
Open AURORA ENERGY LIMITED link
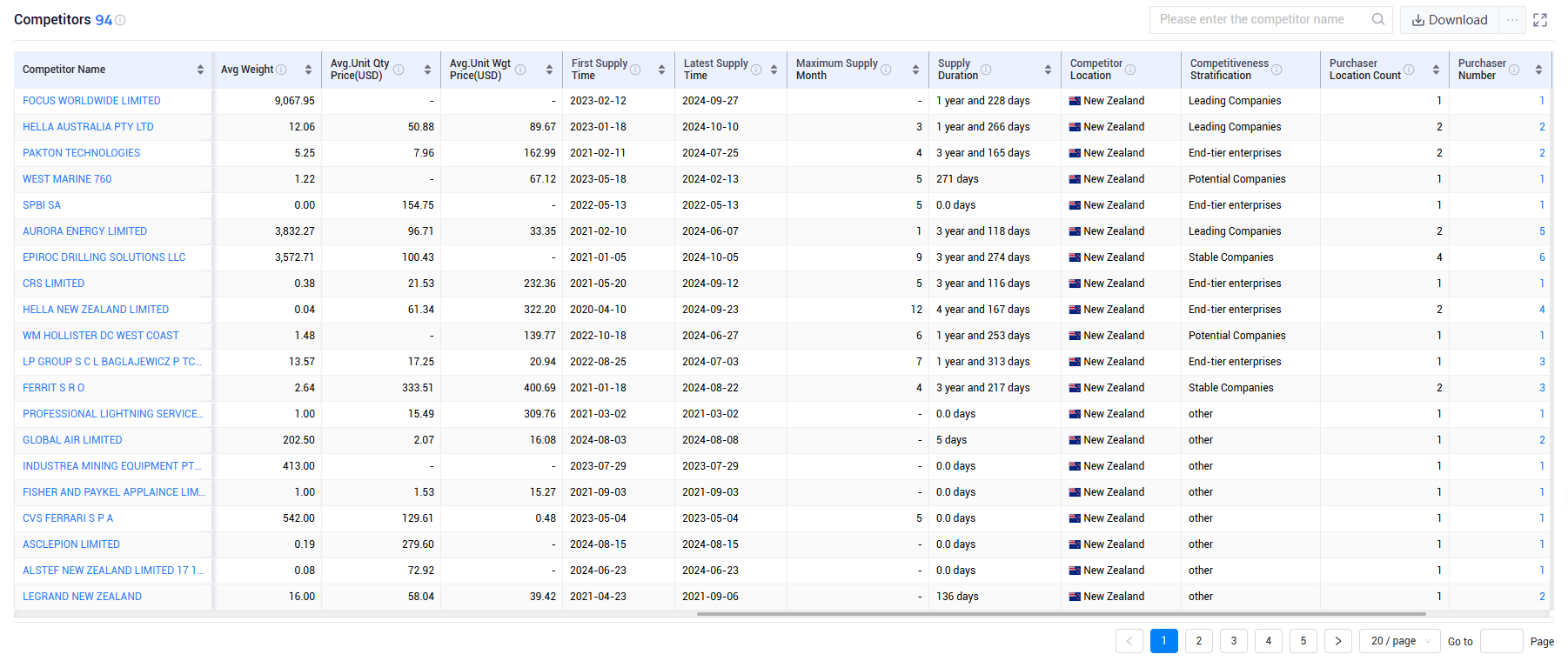[84, 231]
